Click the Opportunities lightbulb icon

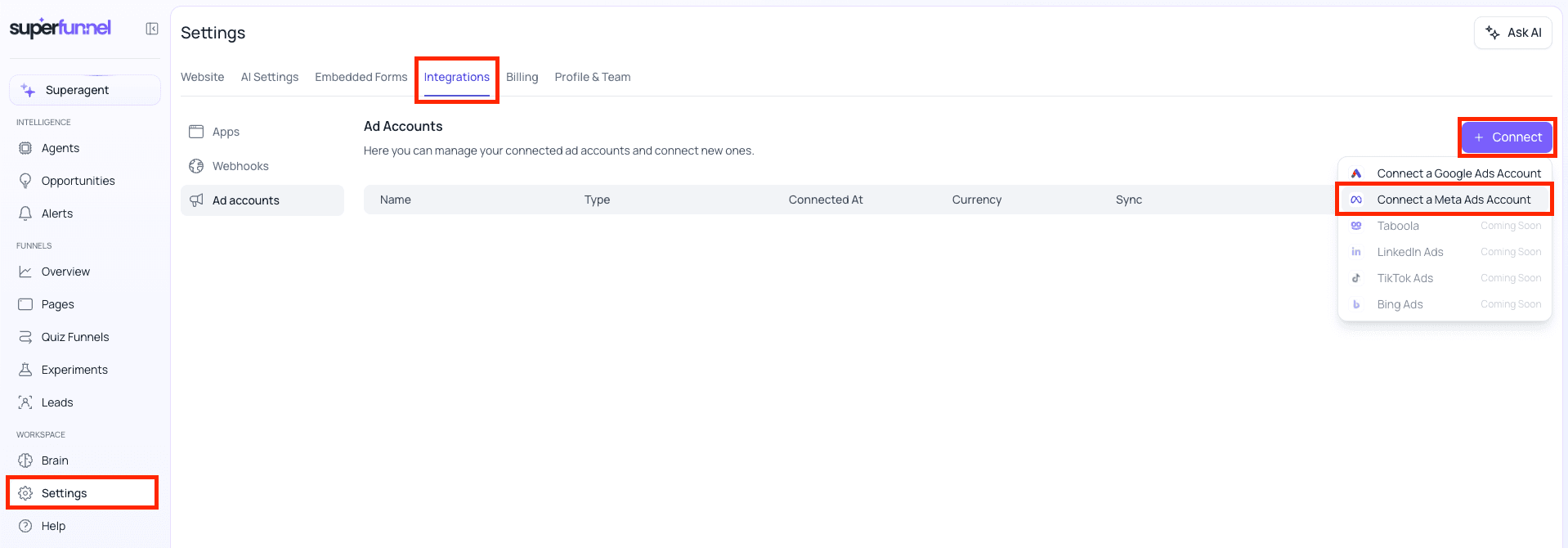(x=25, y=181)
